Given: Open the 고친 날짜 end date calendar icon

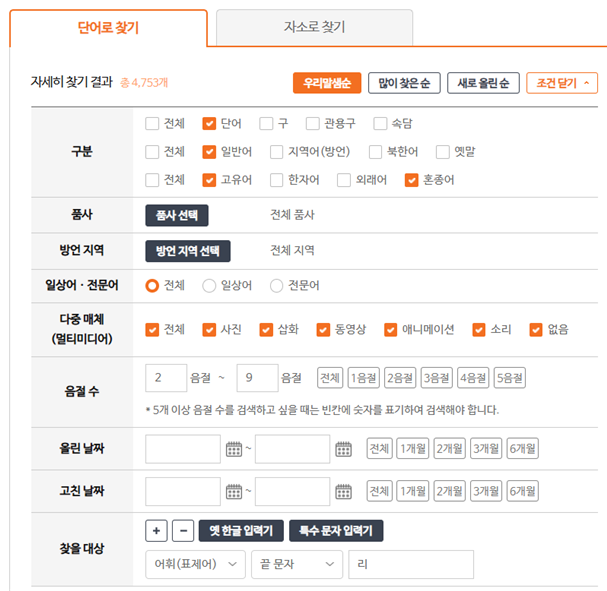Looking at the screenshot, I should 343,492.
